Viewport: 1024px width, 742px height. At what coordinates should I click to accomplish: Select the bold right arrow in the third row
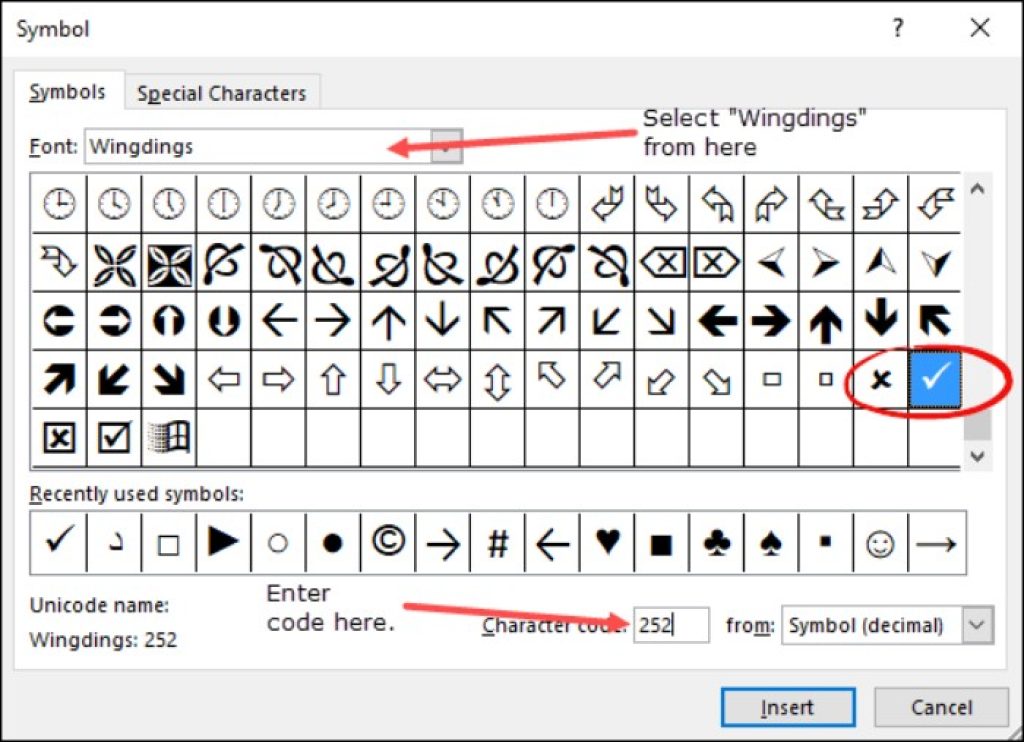pyautogui.click(x=770, y=321)
